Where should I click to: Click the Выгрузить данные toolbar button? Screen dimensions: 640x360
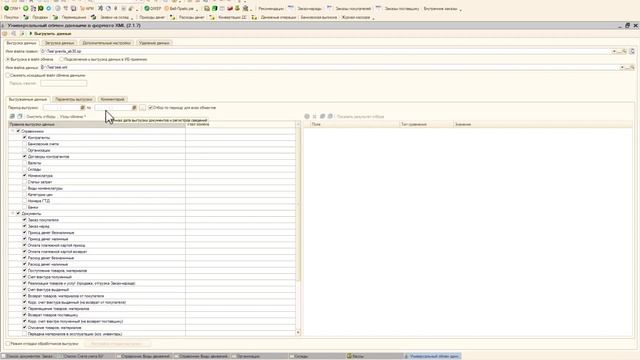click(x=50, y=33)
